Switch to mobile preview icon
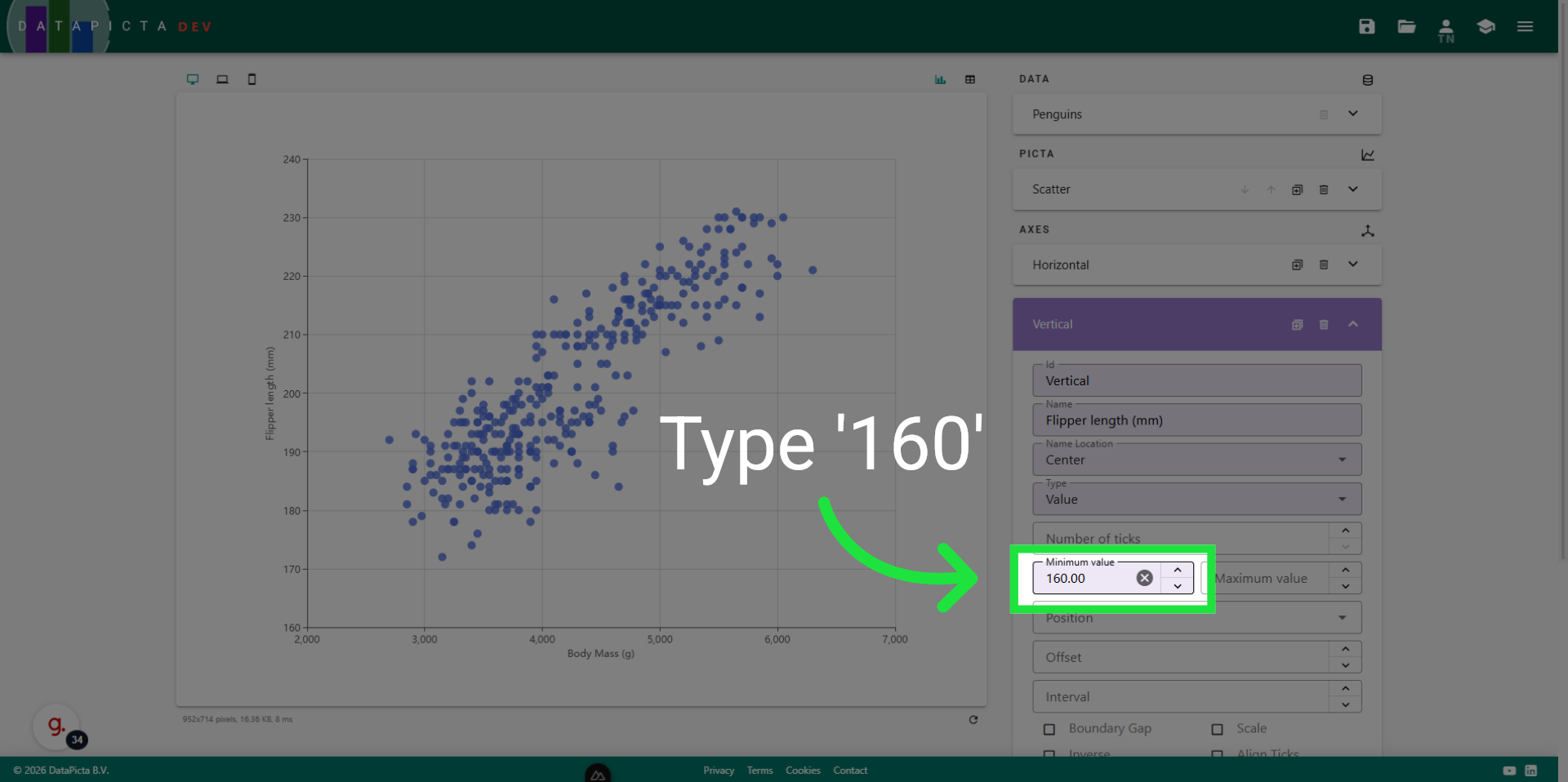1568x782 pixels. (252, 79)
